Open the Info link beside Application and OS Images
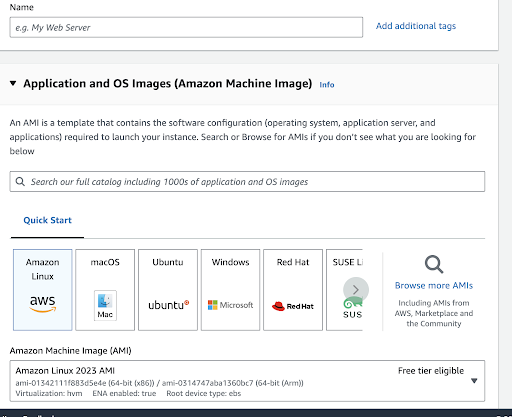 point(327,85)
